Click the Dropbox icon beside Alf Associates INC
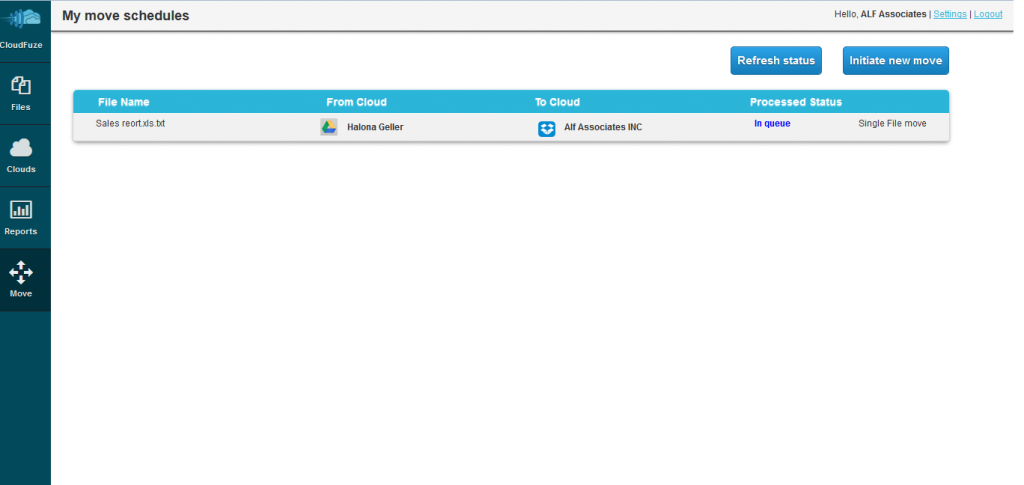 (547, 129)
